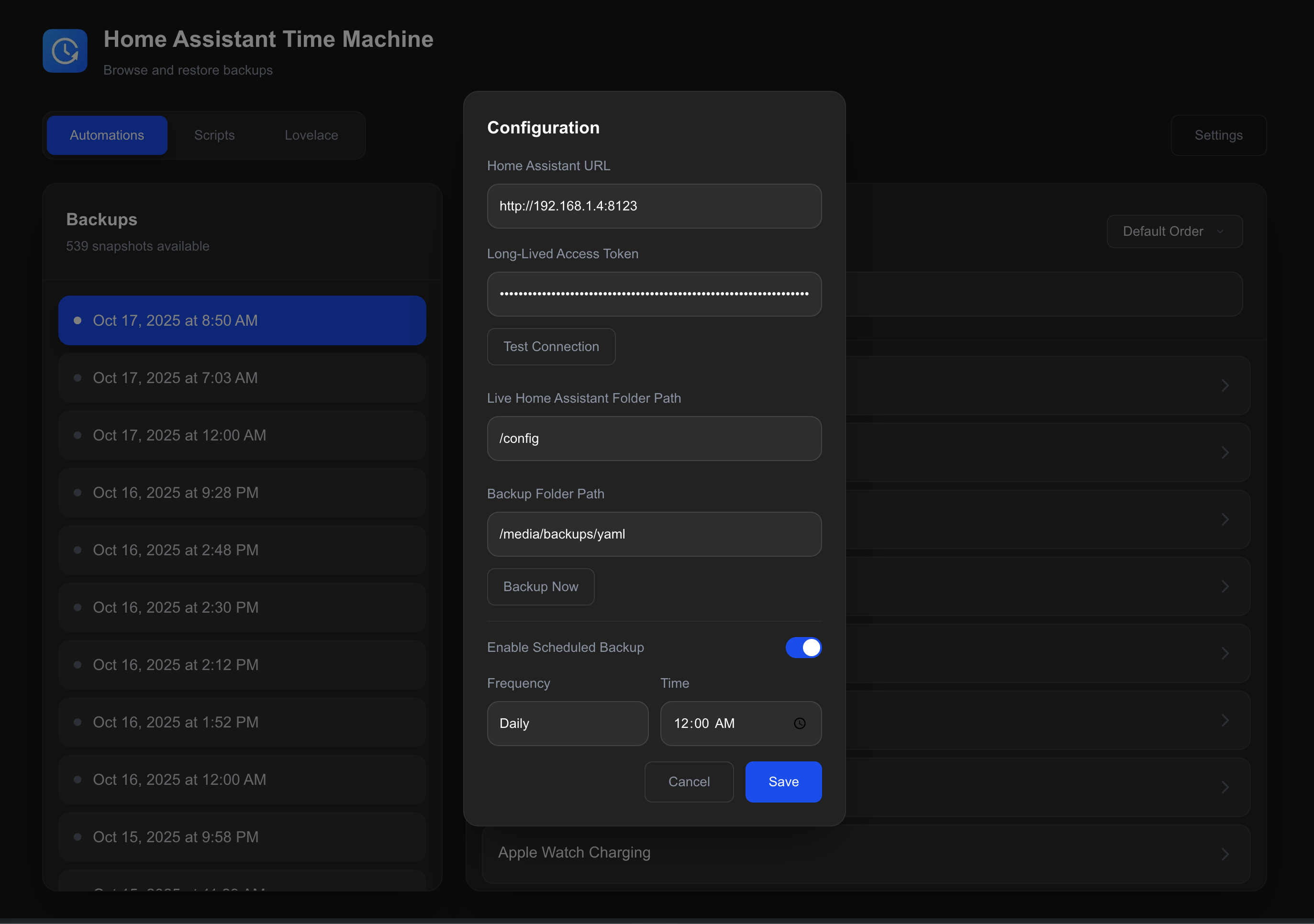Click bullet dot of Oct 17 8:50 AM backup

pos(78,320)
